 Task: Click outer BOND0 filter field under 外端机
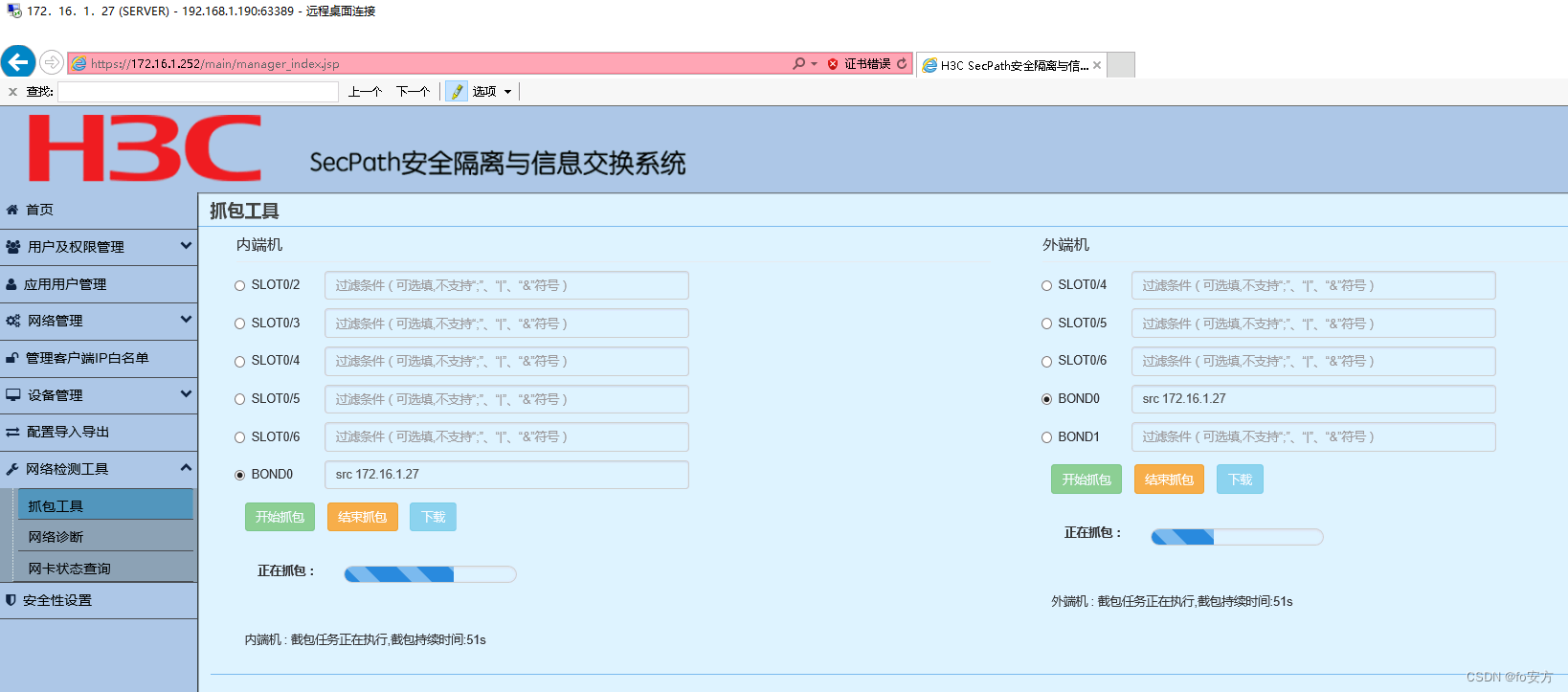pyautogui.click(x=1313, y=399)
